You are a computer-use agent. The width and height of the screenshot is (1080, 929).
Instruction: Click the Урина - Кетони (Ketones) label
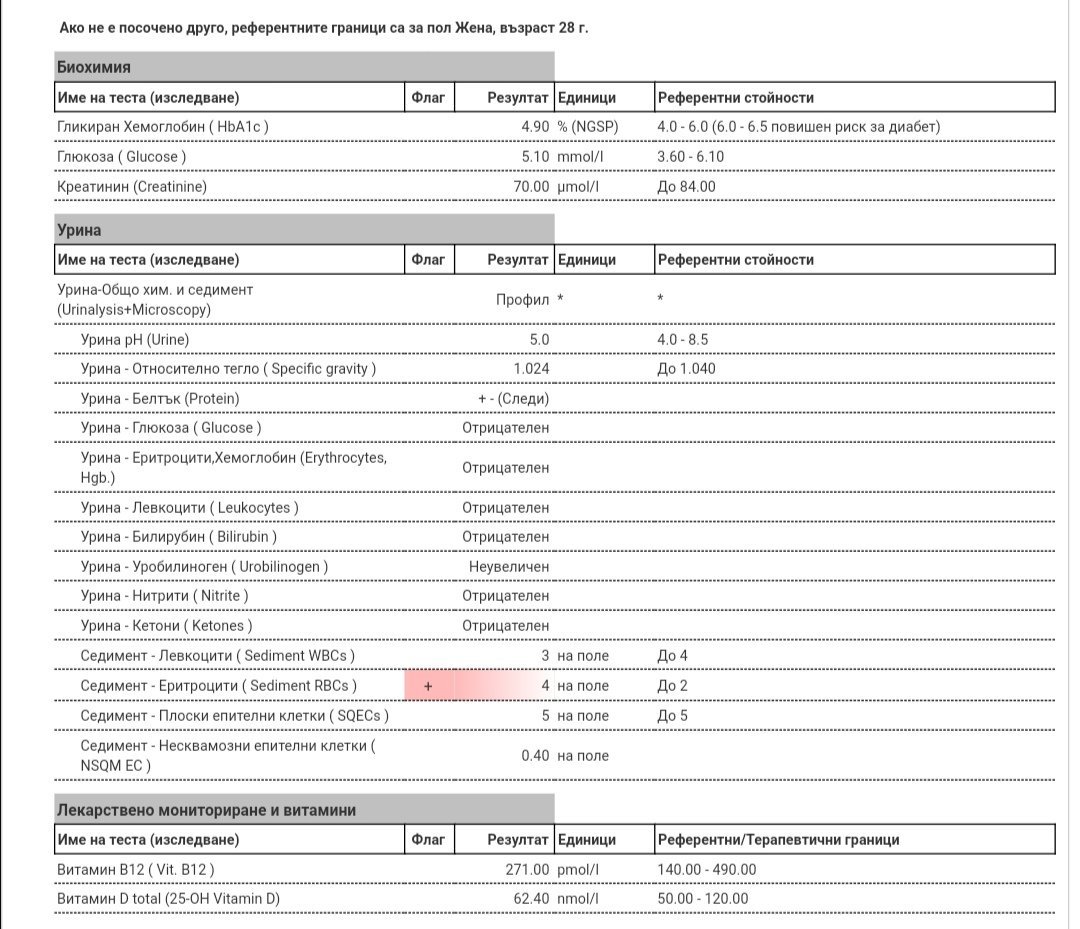tap(166, 626)
